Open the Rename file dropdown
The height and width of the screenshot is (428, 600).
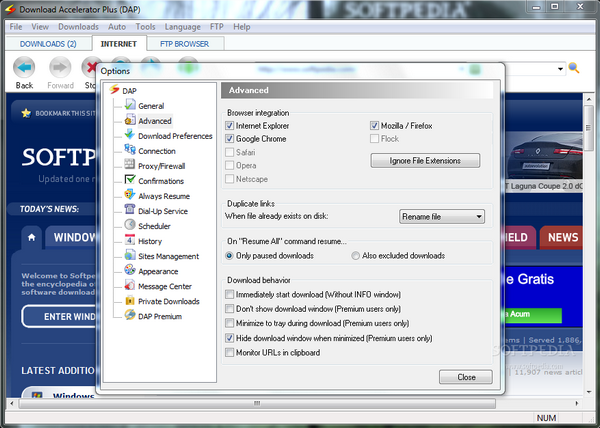pyautogui.click(x=442, y=216)
